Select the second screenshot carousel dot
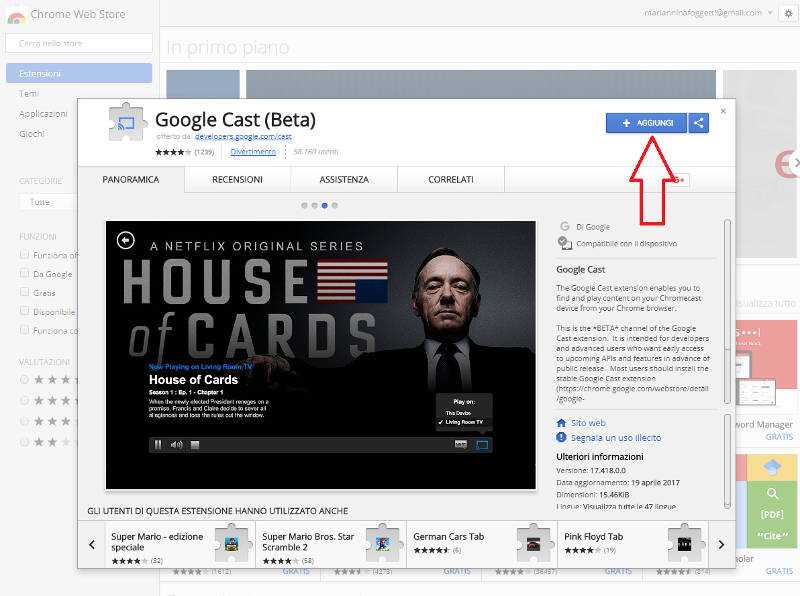 [x=314, y=206]
